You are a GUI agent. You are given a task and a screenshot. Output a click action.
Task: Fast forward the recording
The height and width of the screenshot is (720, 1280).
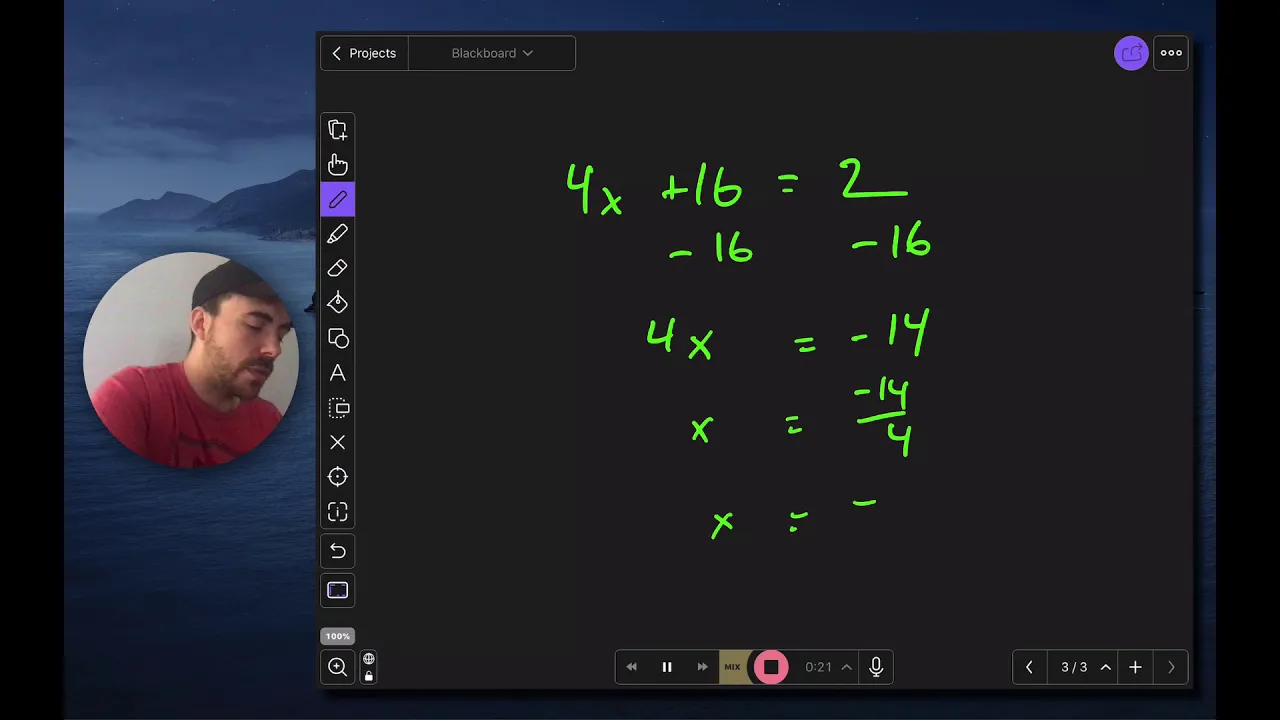coord(702,667)
